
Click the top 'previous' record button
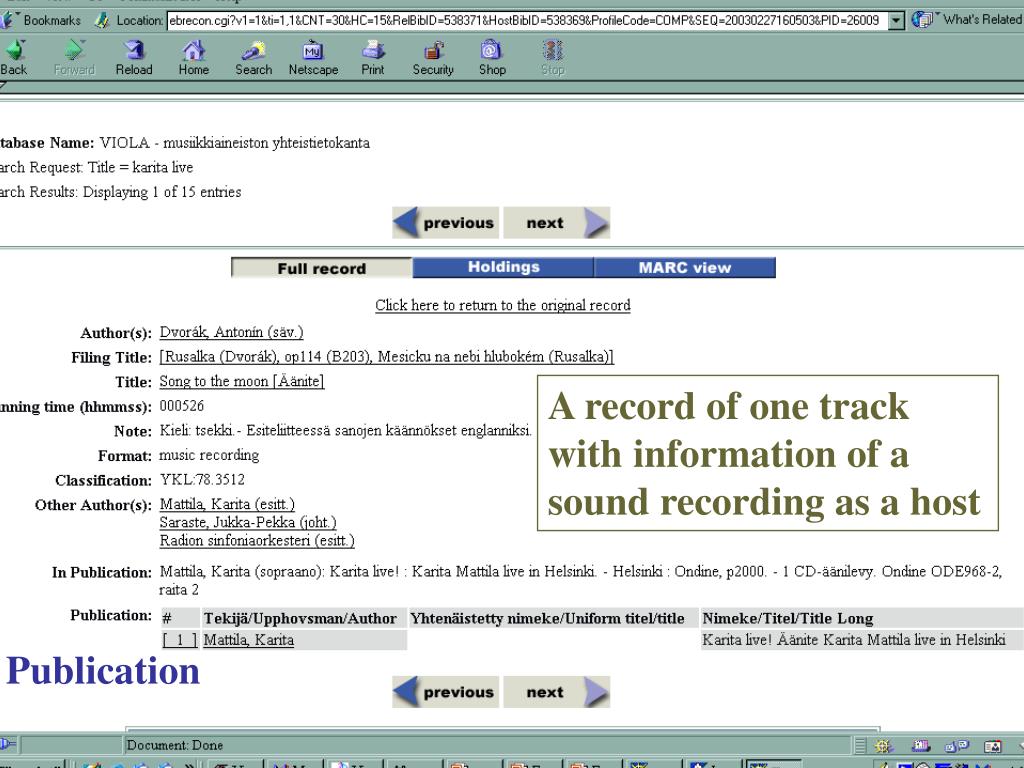click(445, 223)
